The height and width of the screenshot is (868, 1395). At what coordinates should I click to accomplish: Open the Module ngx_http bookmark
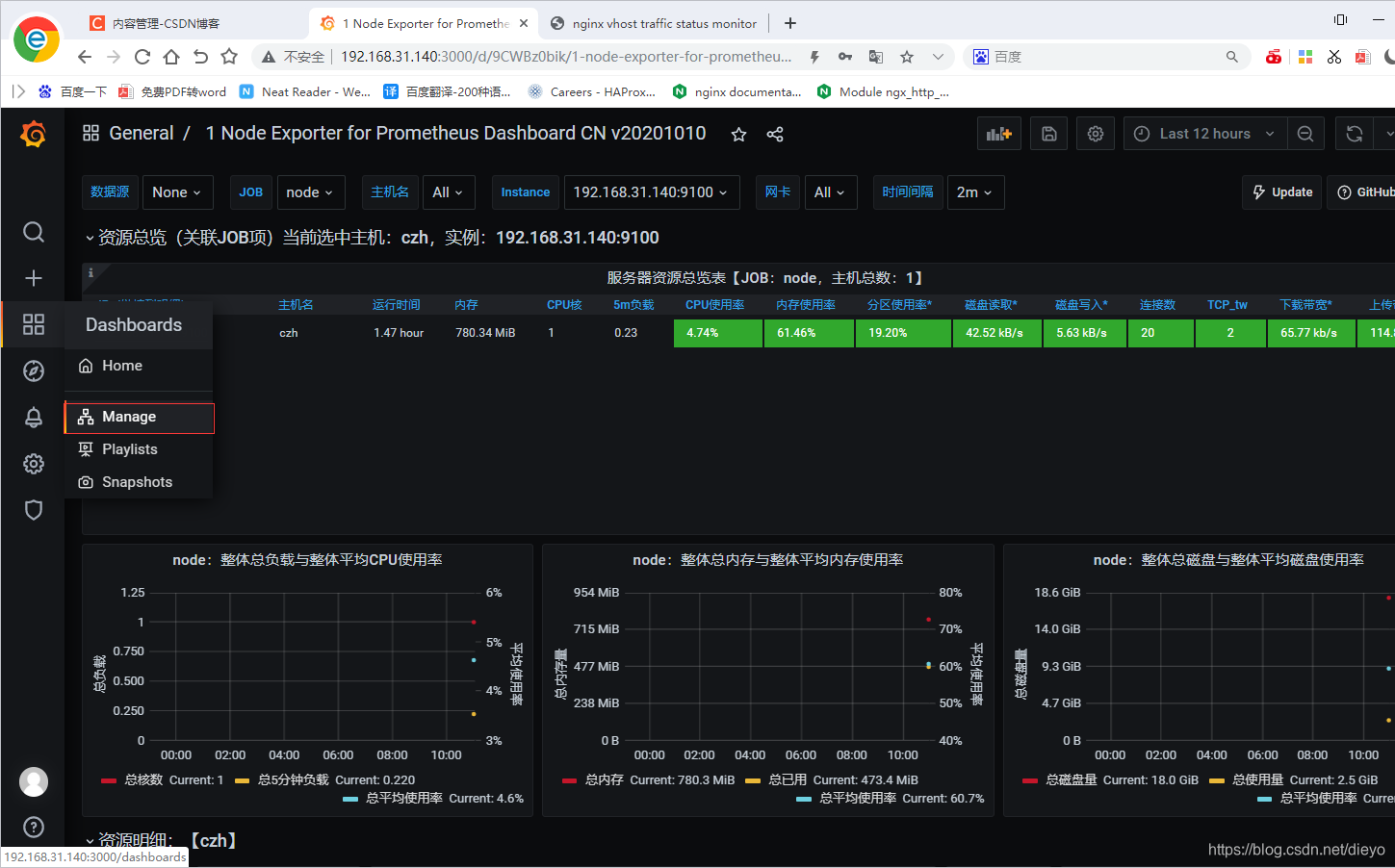coord(883,92)
